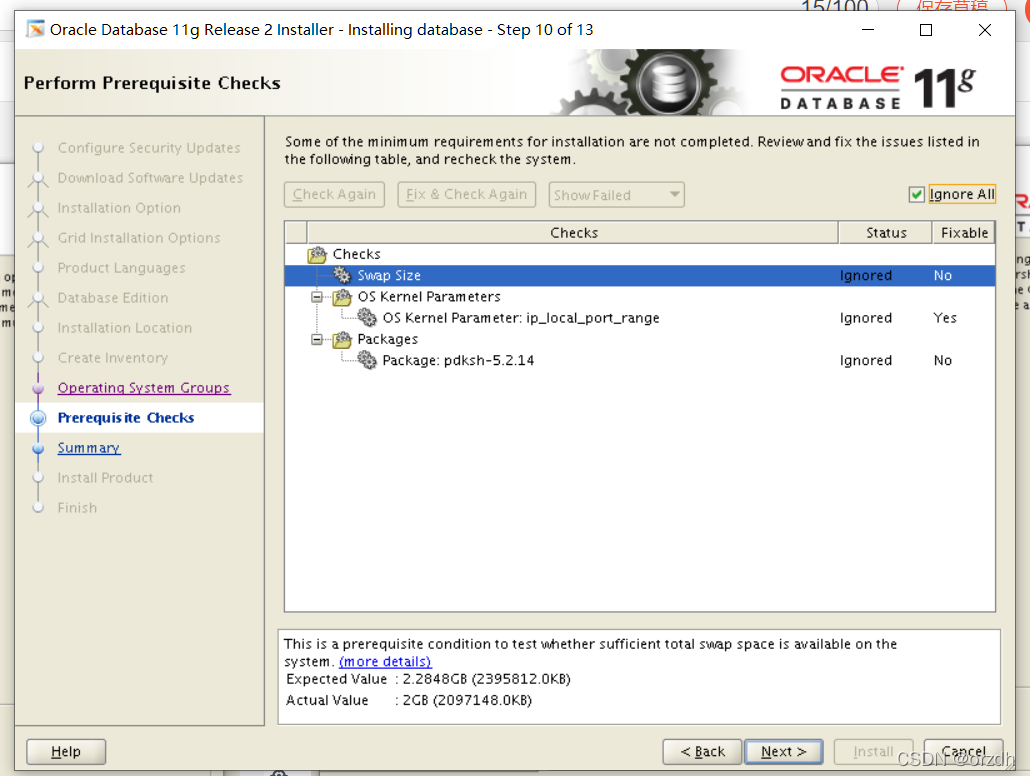
Task: Click the Swap Size gear icon
Action: point(341,275)
